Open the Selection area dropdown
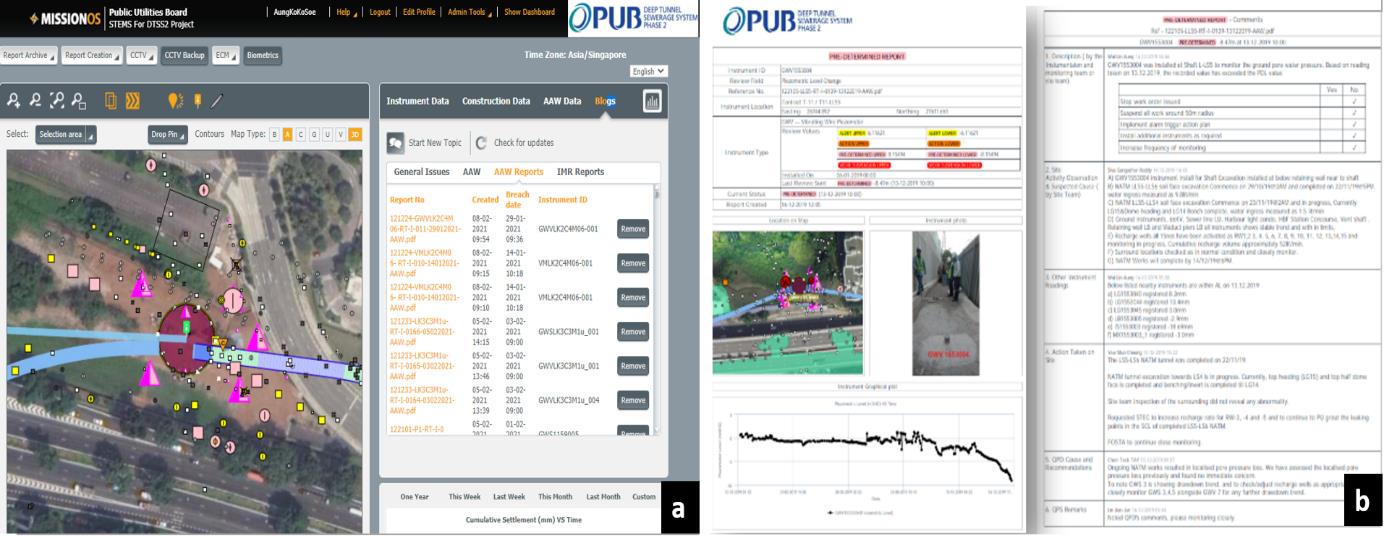 tap(66, 134)
